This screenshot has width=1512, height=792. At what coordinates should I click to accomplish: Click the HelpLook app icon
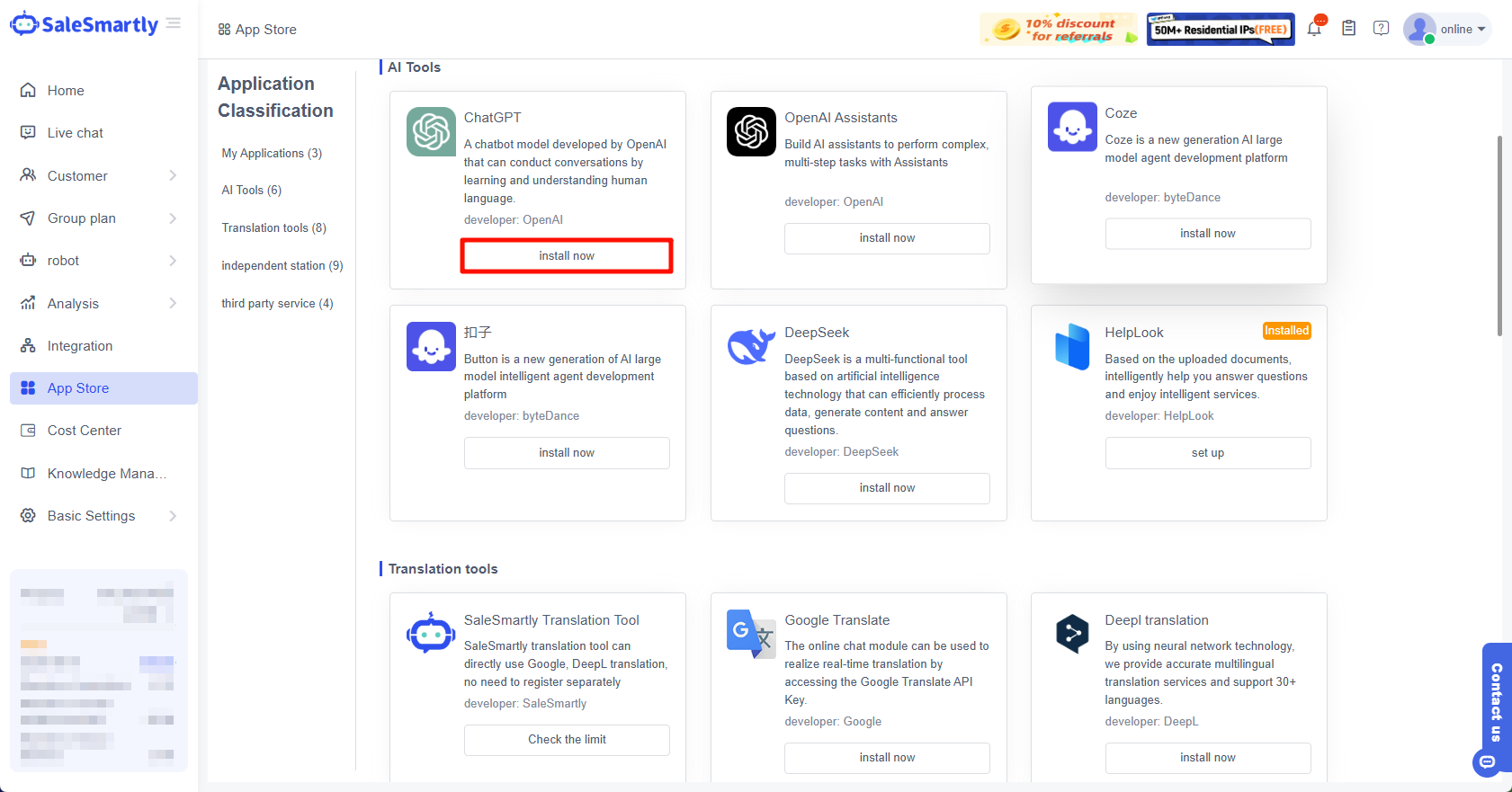click(x=1072, y=346)
